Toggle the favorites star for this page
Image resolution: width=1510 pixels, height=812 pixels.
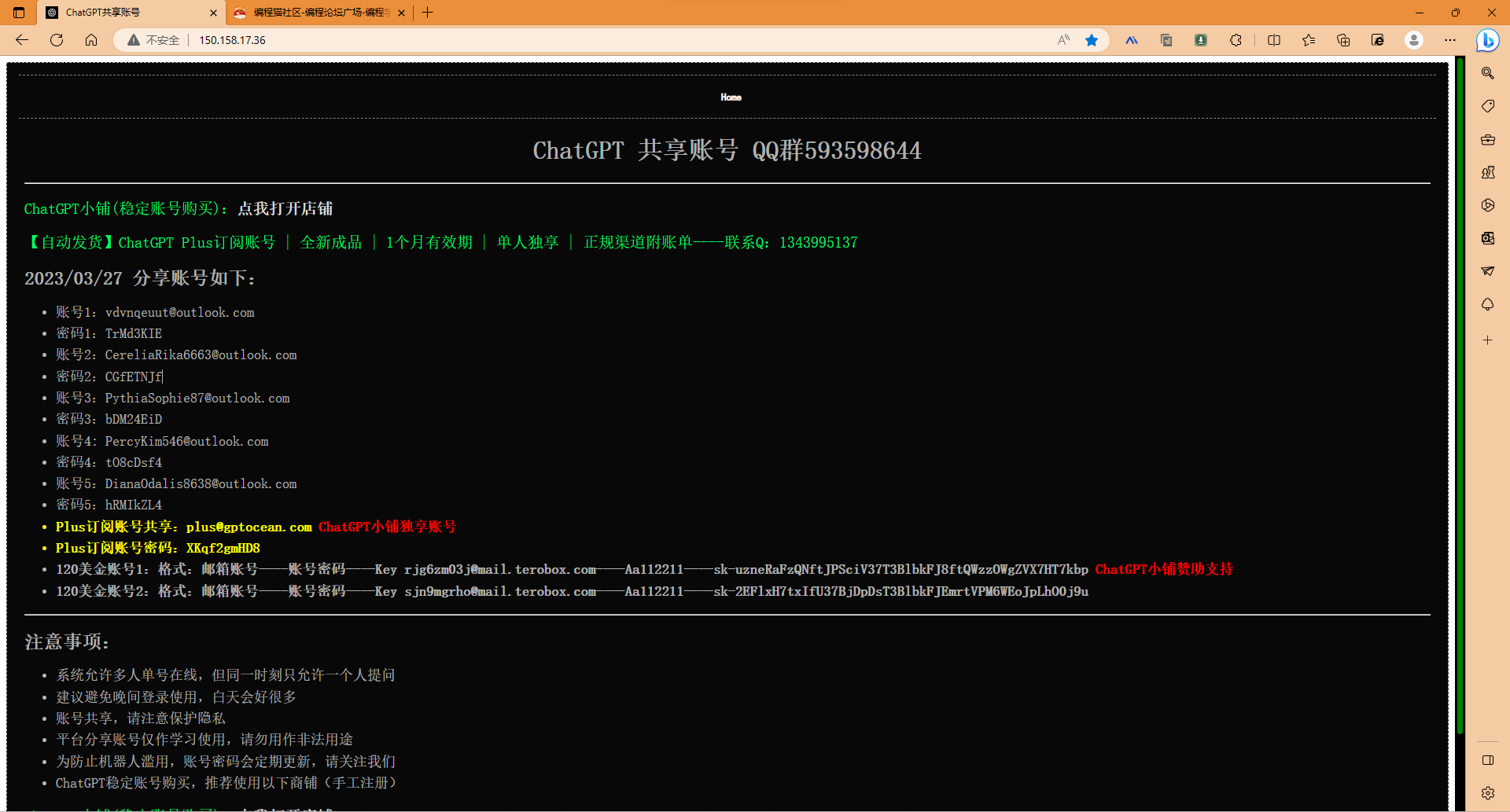click(1092, 40)
